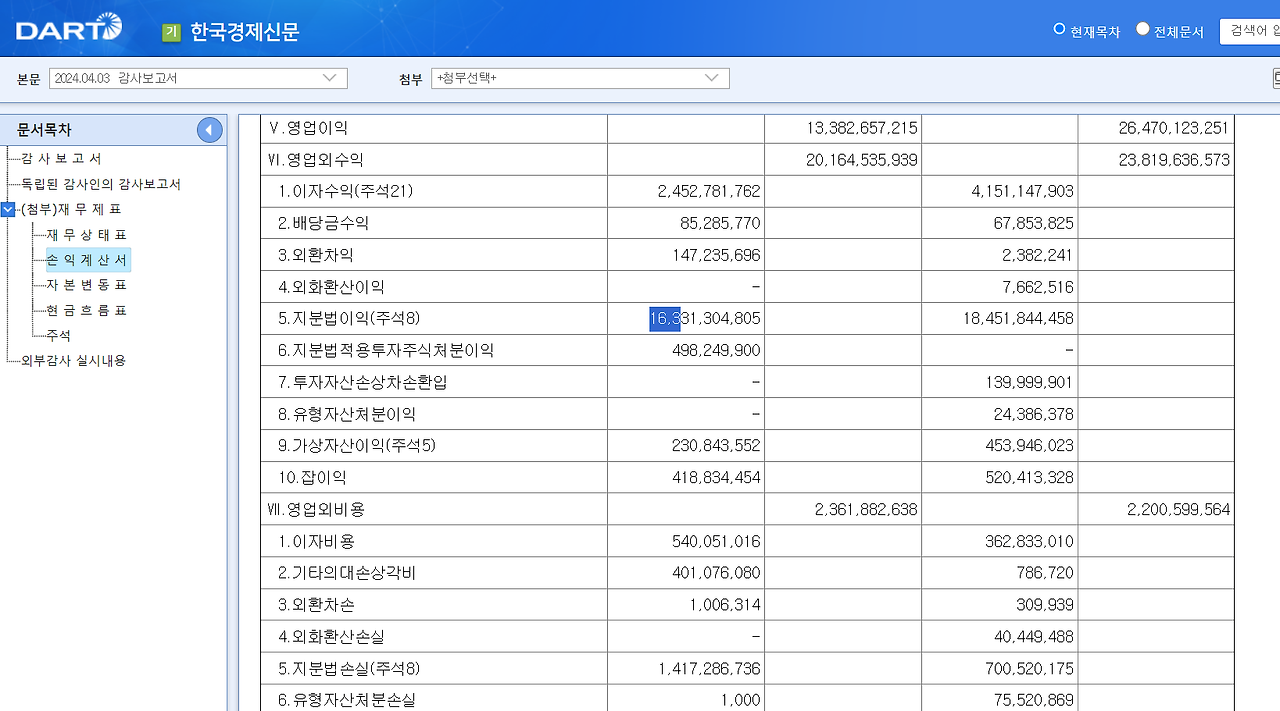Click value 2,200,599,564
Screen dimensions: 1280x711
[1179, 510]
